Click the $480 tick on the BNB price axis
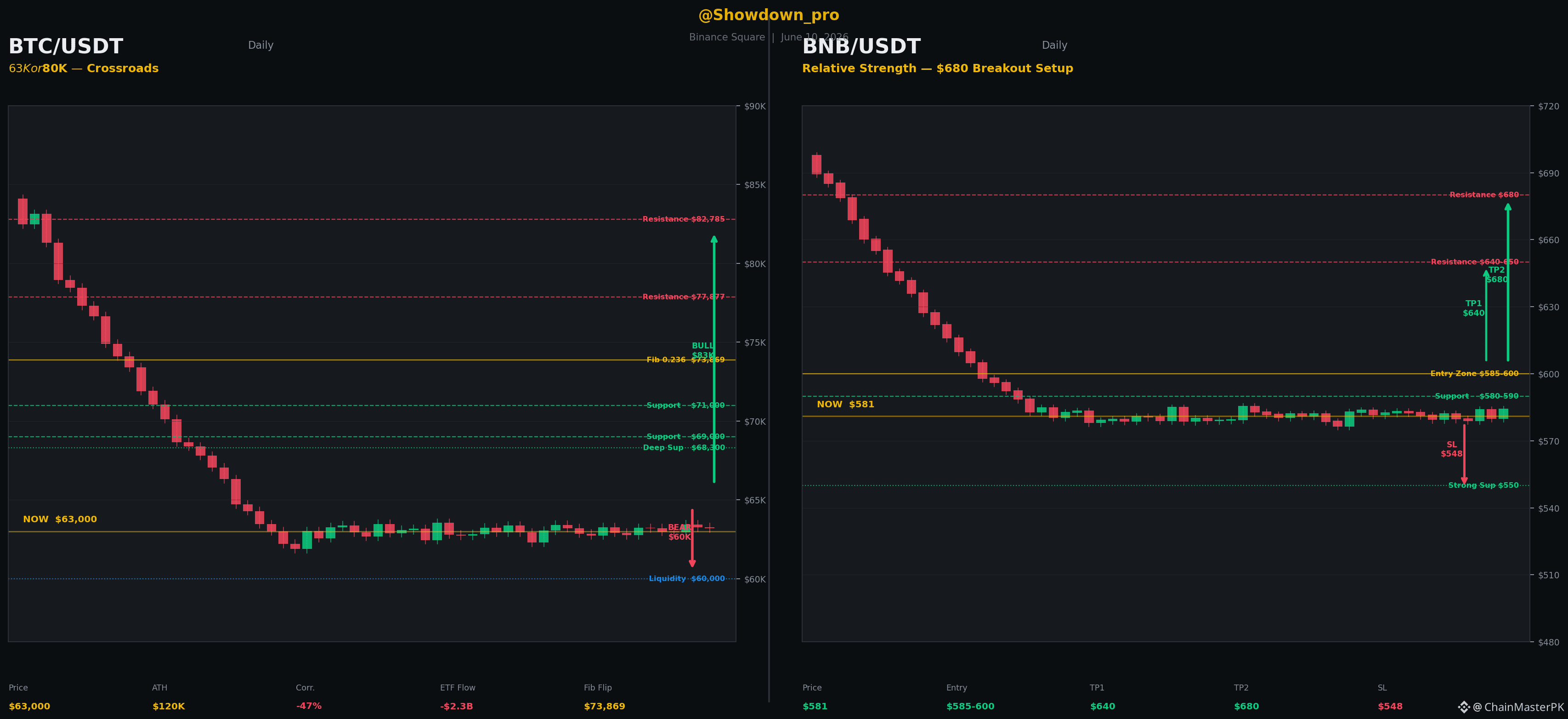Viewport: 1568px width, 719px height. tap(1549, 642)
